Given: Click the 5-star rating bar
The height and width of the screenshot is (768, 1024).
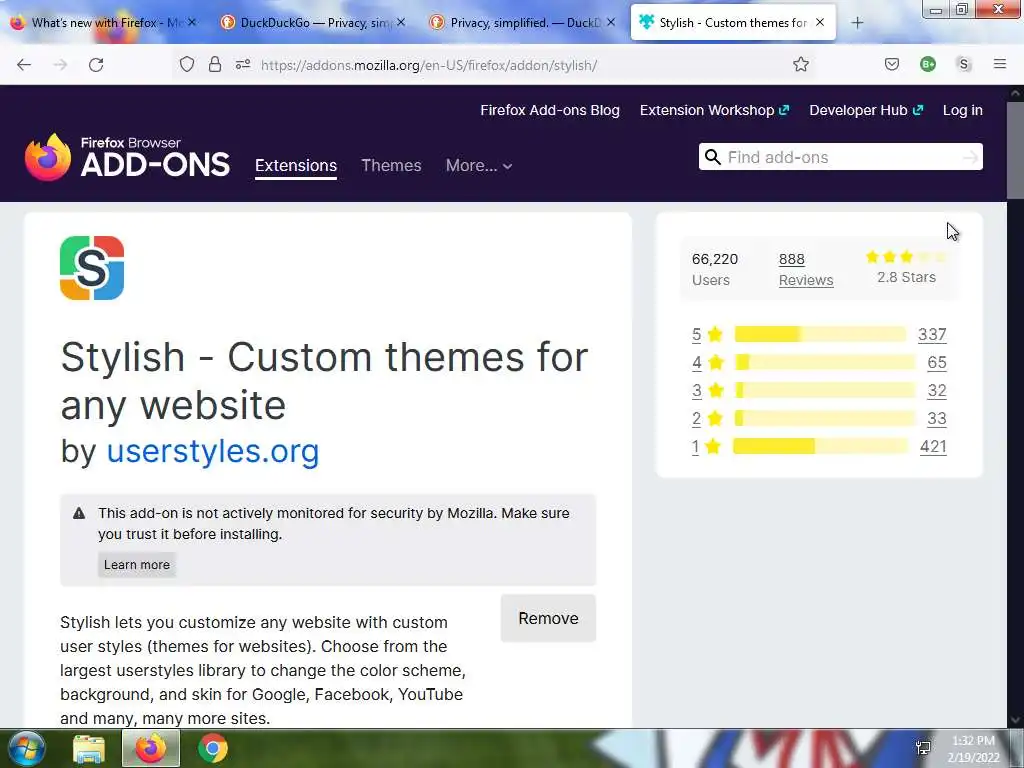Looking at the screenshot, I should pos(820,334).
